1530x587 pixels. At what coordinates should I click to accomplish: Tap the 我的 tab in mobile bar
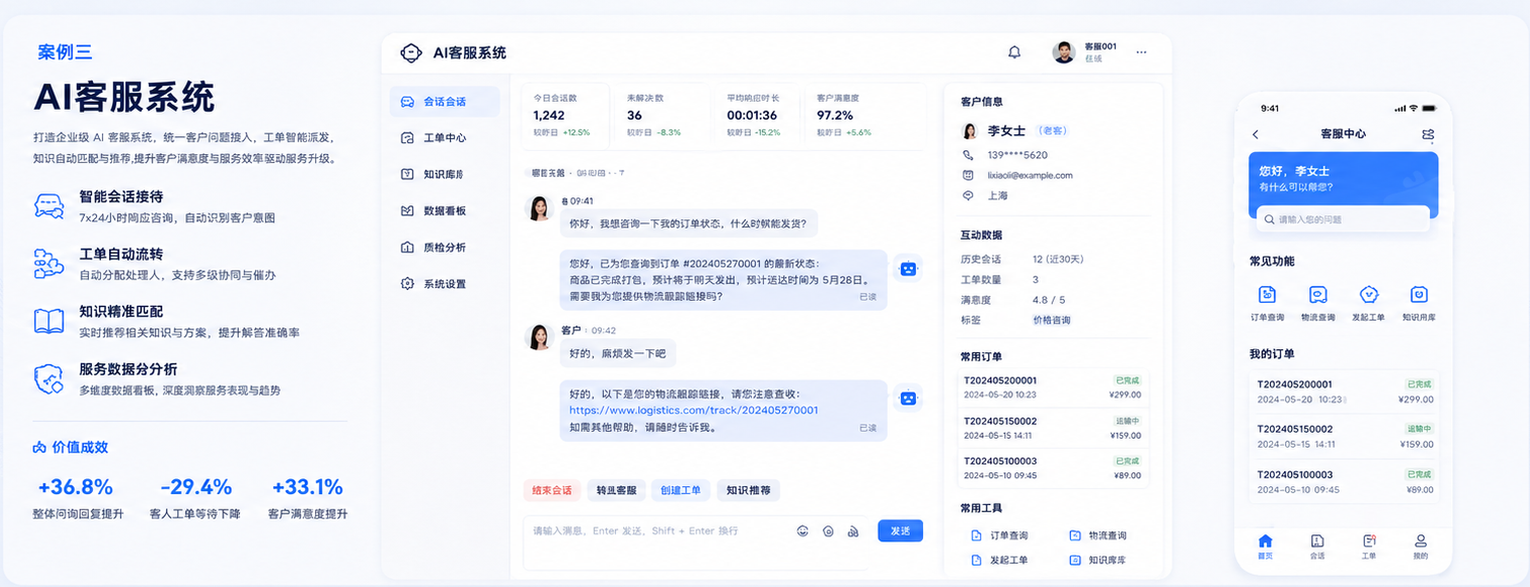pyautogui.click(x=1421, y=546)
